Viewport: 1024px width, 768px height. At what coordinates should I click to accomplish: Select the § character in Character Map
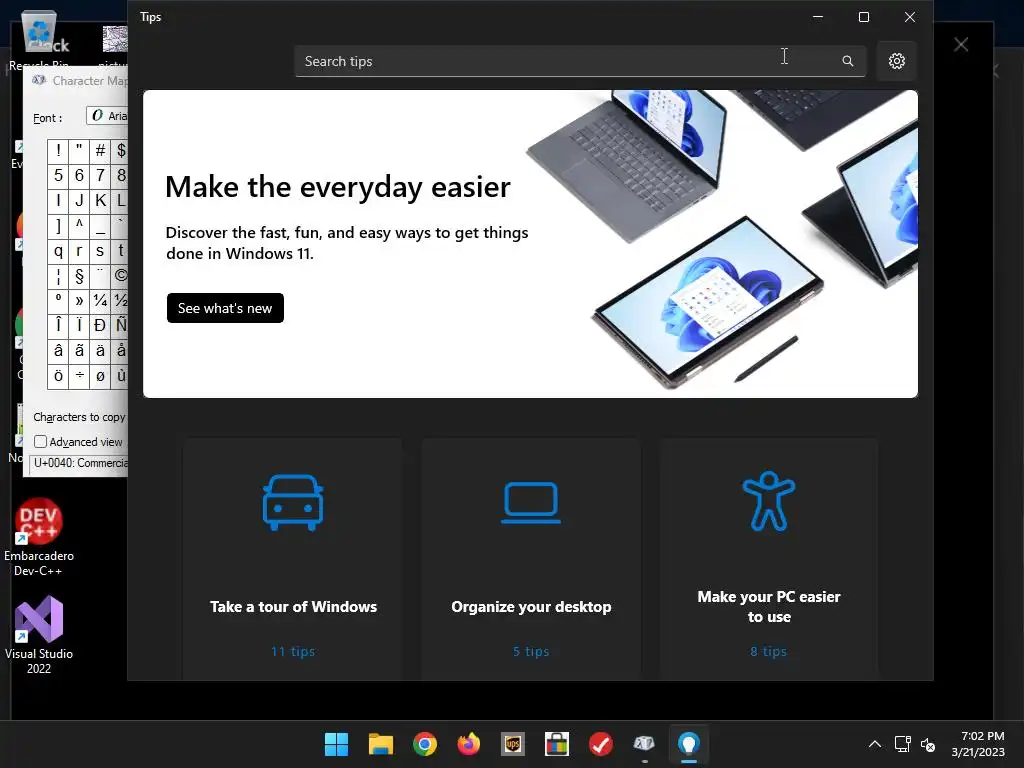pyautogui.click(x=79, y=276)
